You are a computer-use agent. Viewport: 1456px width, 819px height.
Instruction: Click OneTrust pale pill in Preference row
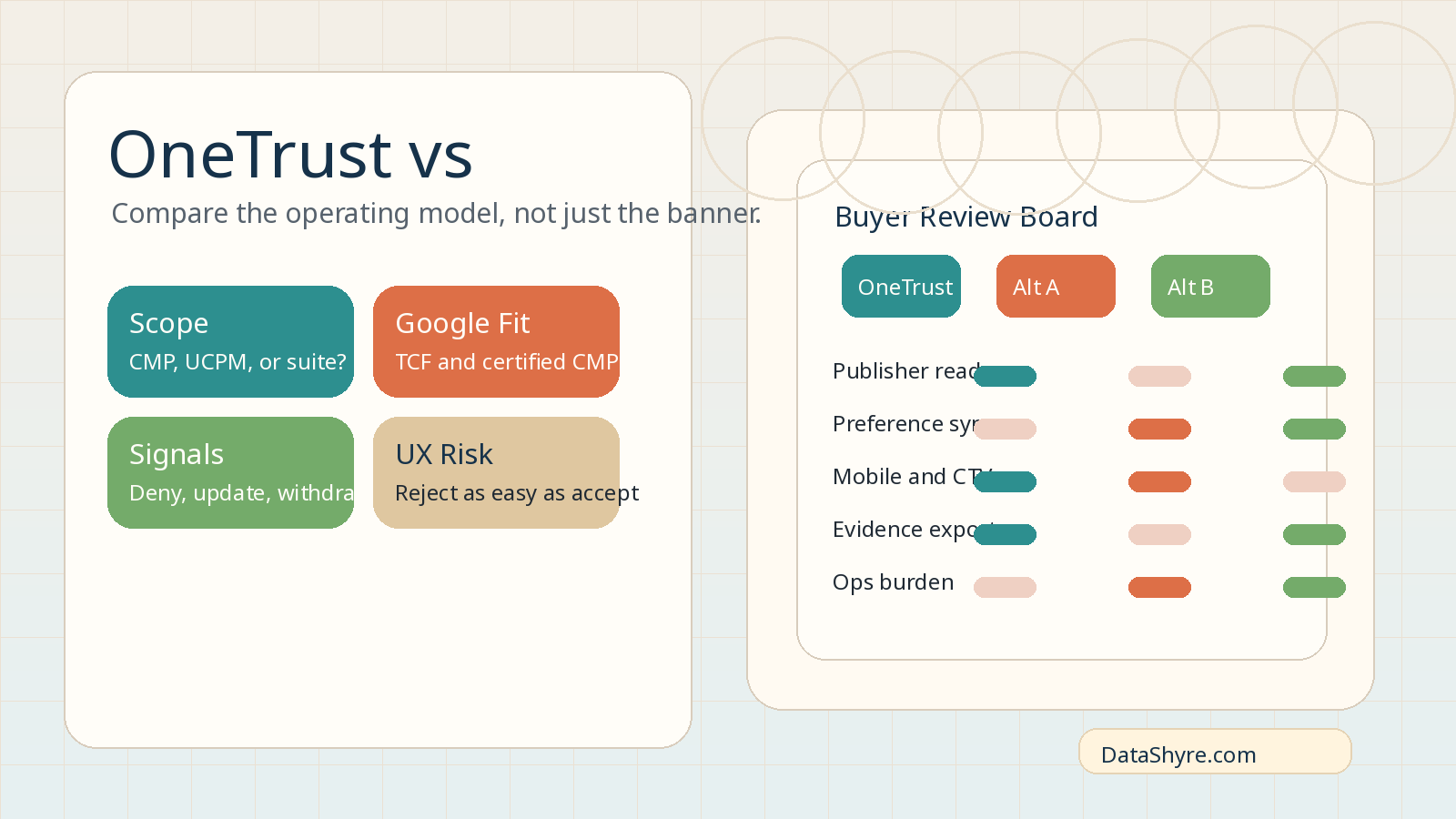(1005, 429)
